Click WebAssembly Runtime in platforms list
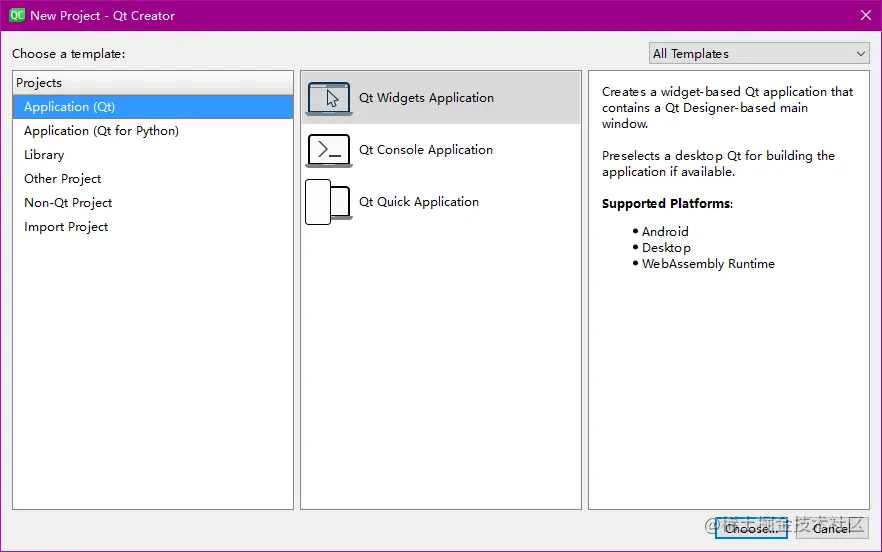This screenshot has width=882, height=552. (708, 264)
